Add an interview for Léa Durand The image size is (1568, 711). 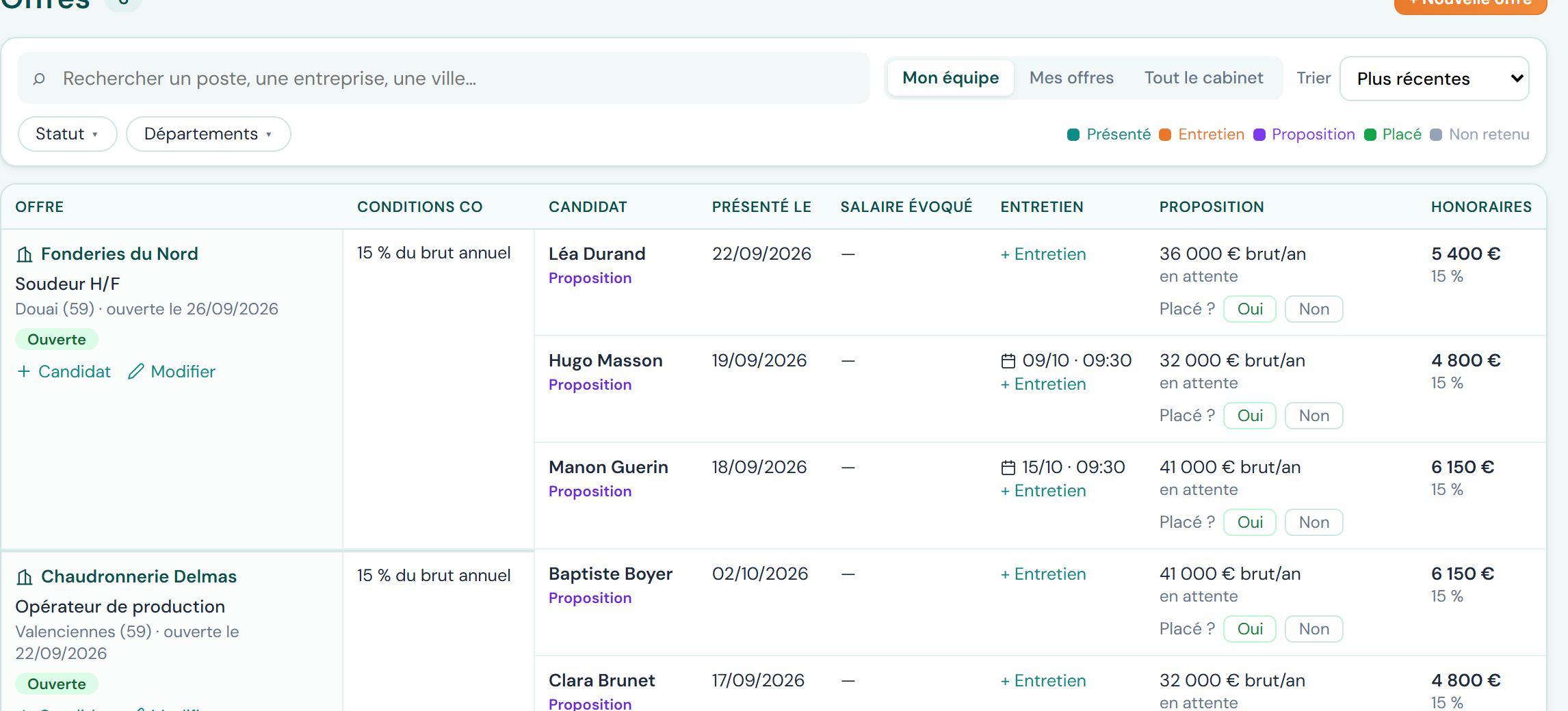(x=1043, y=254)
